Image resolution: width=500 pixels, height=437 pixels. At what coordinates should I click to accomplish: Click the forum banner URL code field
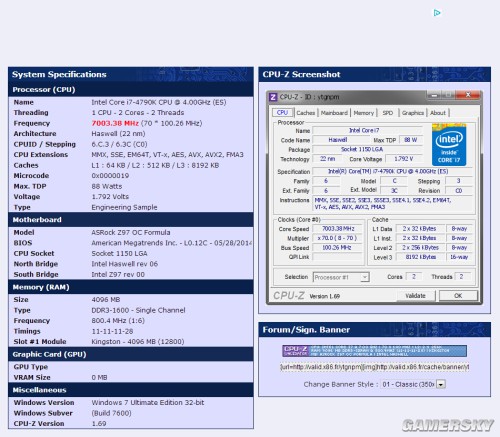coord(375,367)
